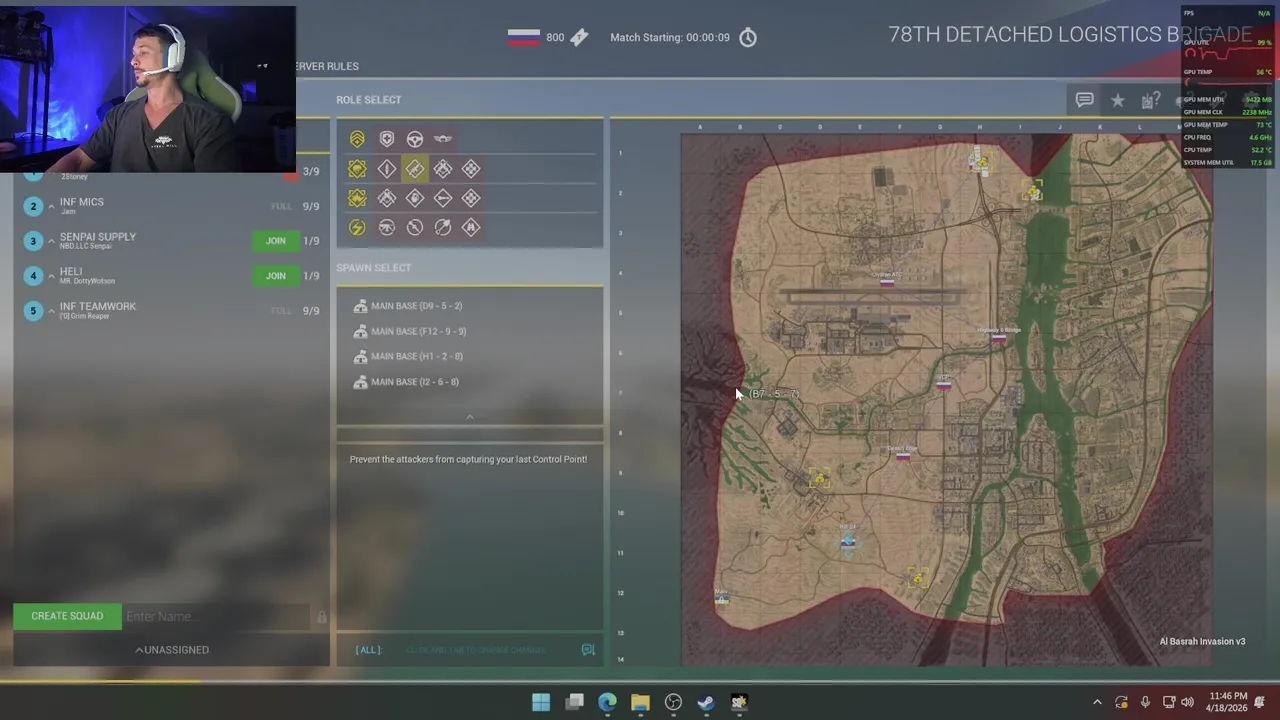
Task: Click Desert Edge flag on the map
Action: tap(903, 456)
